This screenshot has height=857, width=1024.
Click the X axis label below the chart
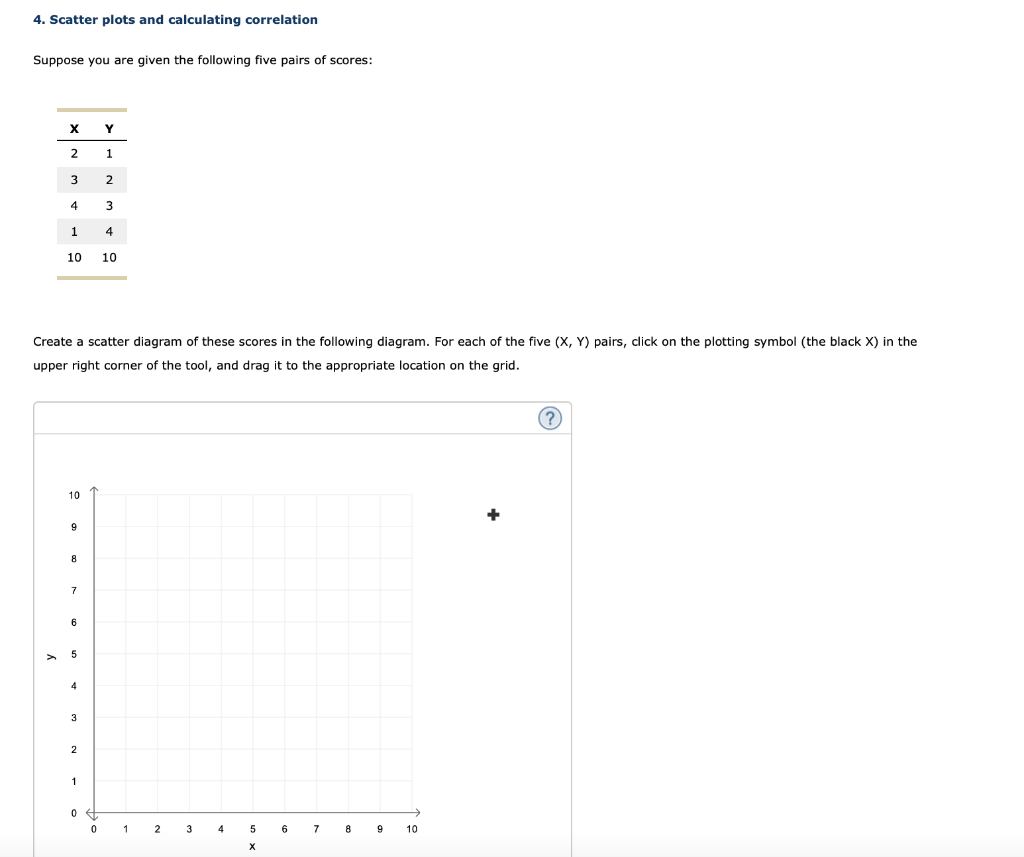click(252, 845)
